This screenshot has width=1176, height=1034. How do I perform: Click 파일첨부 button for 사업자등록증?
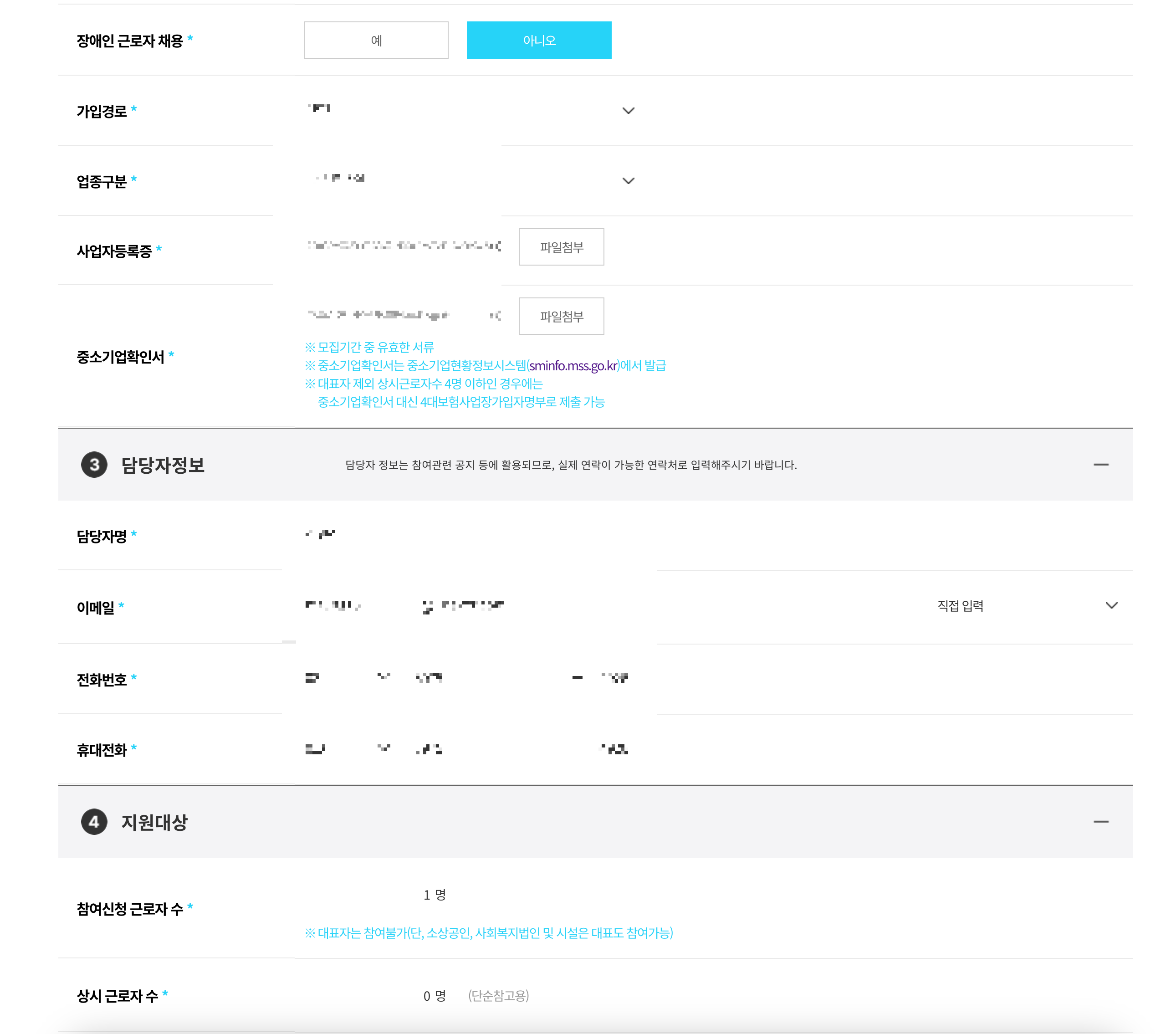pyautogui.click(x=561, y=247)
